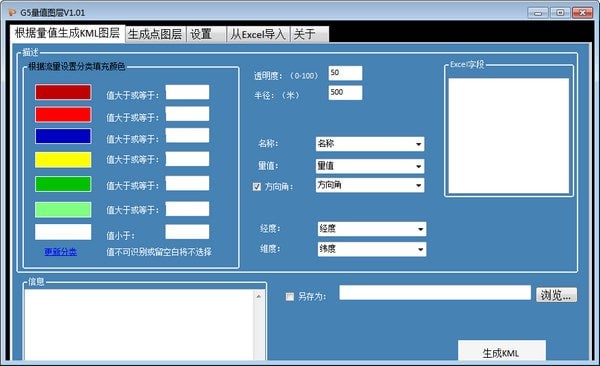
Task: Click the 透明度 input field
Action: (x=345, y=73)
